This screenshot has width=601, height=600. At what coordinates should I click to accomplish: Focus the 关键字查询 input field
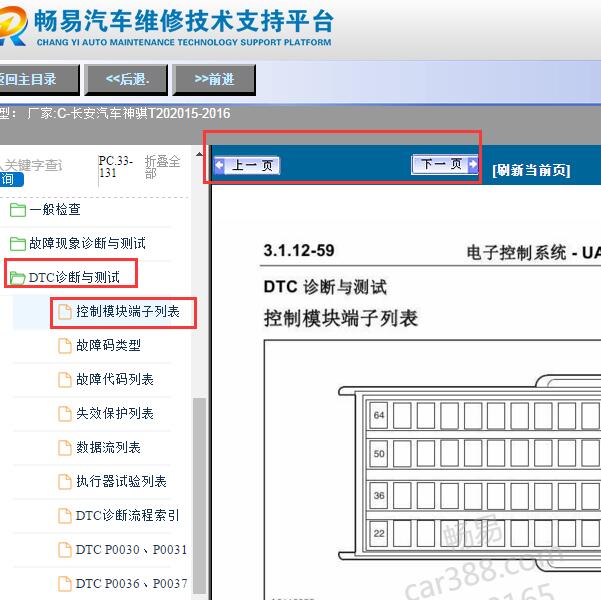tap(31, 165)
